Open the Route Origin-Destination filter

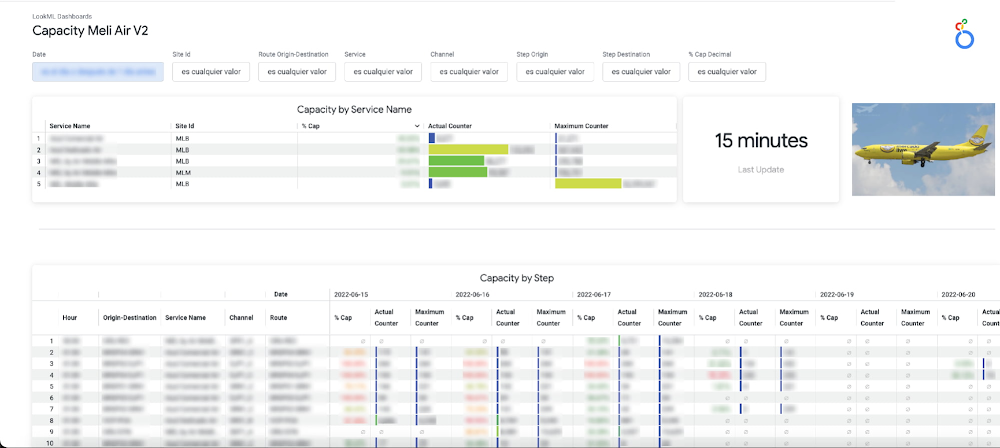point(296,72)
